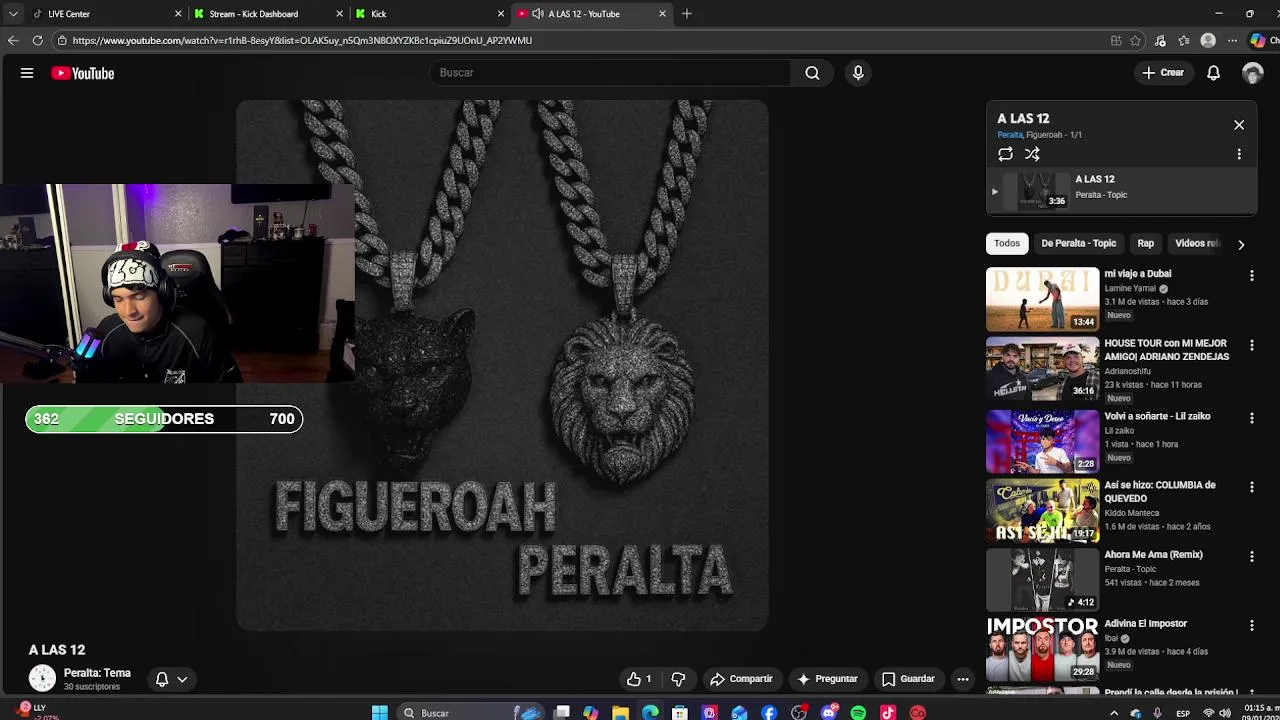
Task: Open the tab search dropdown arrow
Action: [13, 14]
